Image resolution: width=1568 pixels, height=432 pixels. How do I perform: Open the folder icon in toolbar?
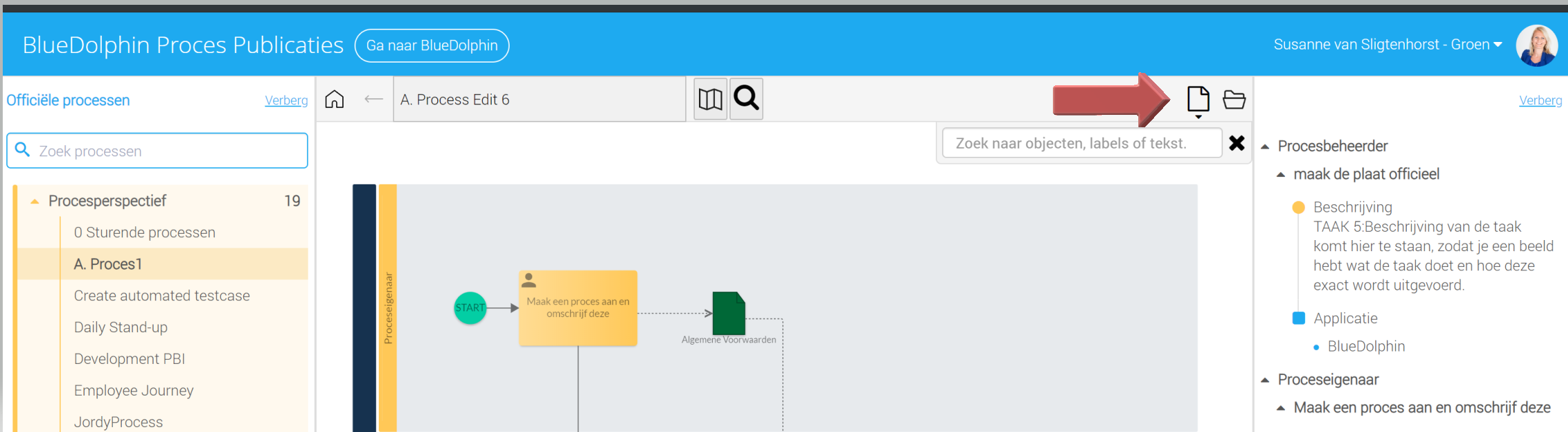click(1234, 100)
